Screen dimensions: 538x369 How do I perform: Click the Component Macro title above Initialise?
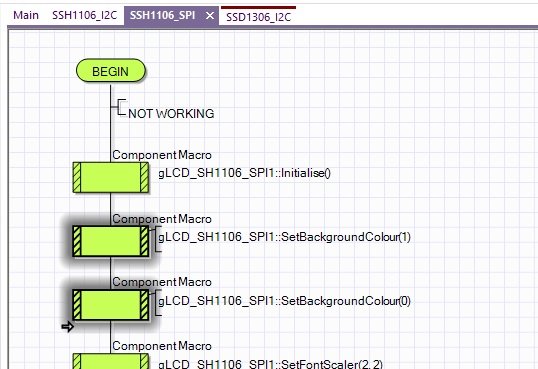point(162,155)
